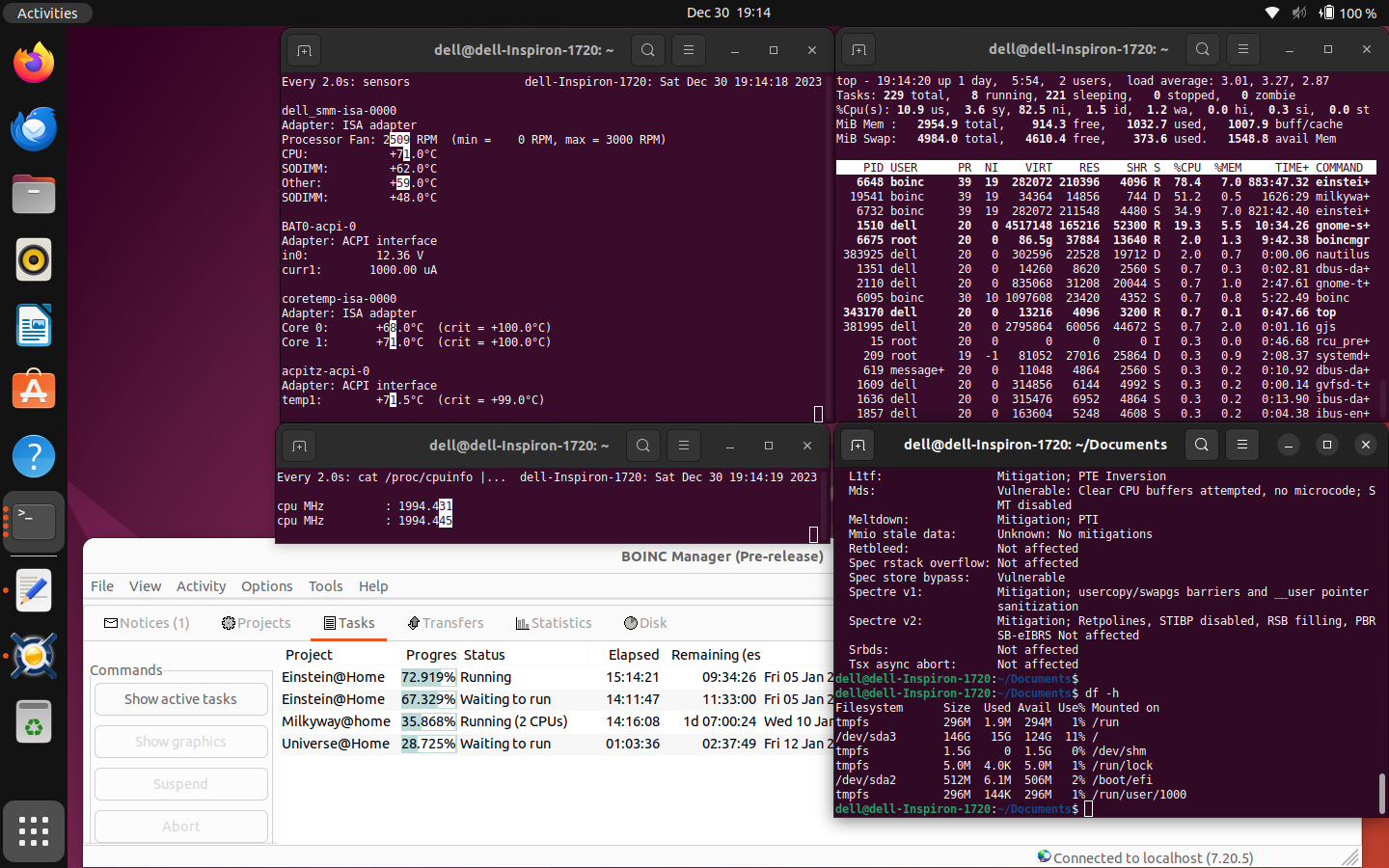Select Einstein@Home task at 72.919% progress

click(555, 677)
